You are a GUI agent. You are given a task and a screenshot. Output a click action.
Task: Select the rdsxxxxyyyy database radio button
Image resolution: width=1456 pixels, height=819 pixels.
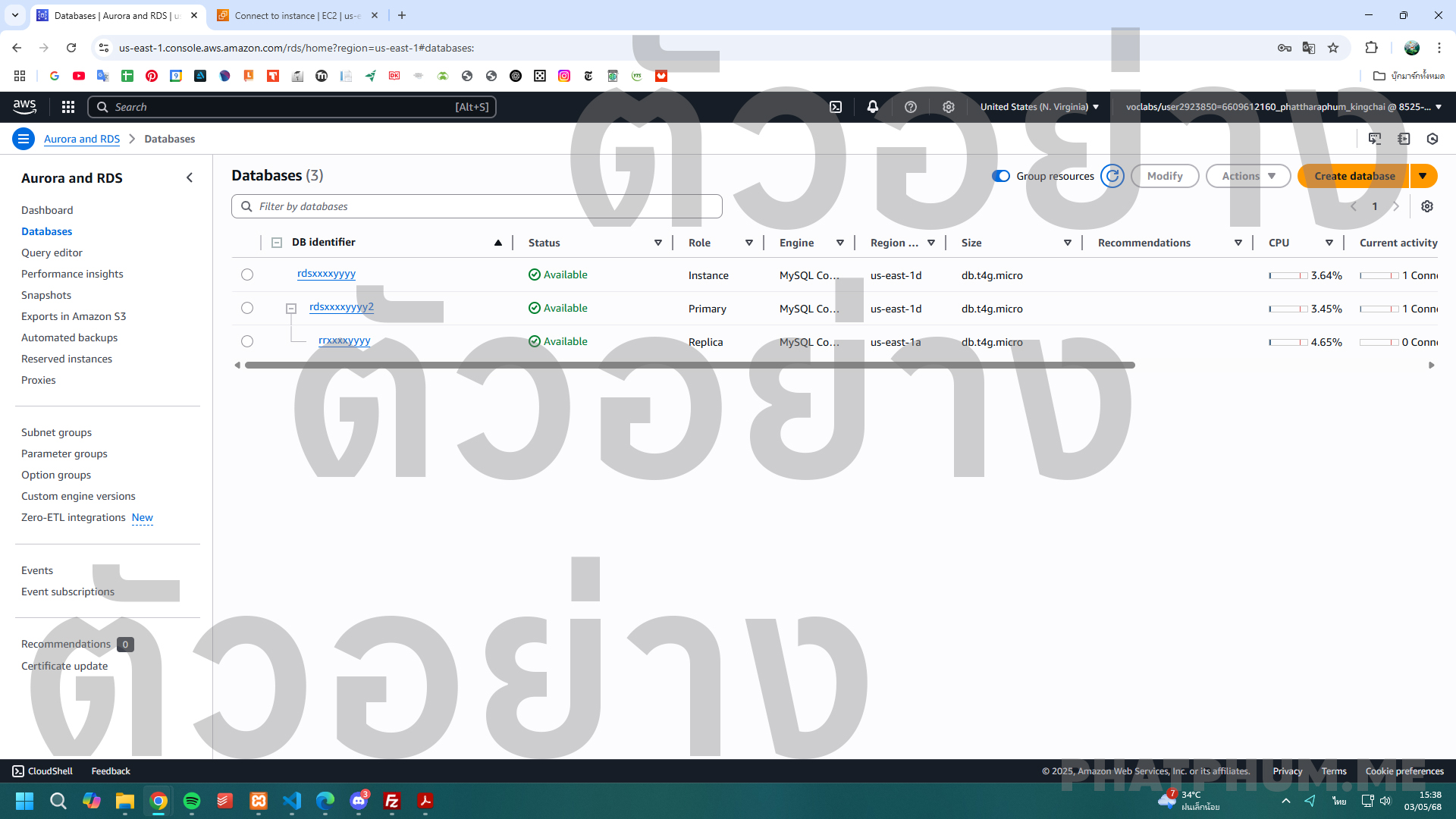(247, 275)
